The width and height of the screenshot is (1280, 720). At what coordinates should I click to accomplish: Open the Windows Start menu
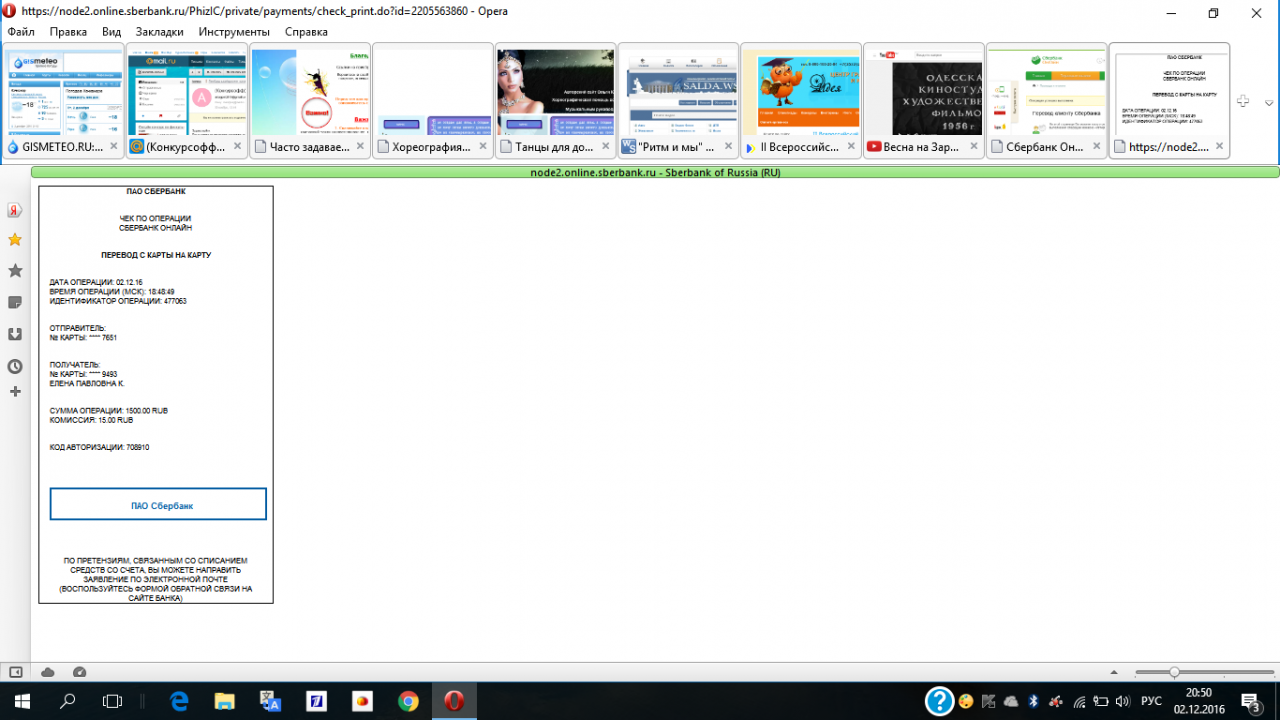coord(22,701)
